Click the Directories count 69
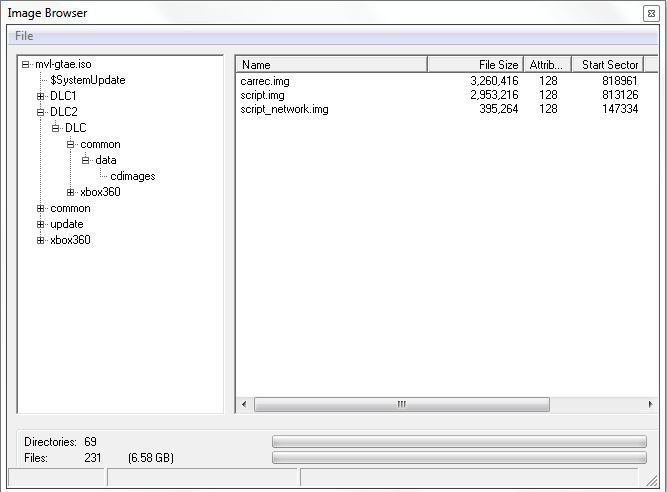Viewport: 667px width, 492px height. [x=90, y=442]
